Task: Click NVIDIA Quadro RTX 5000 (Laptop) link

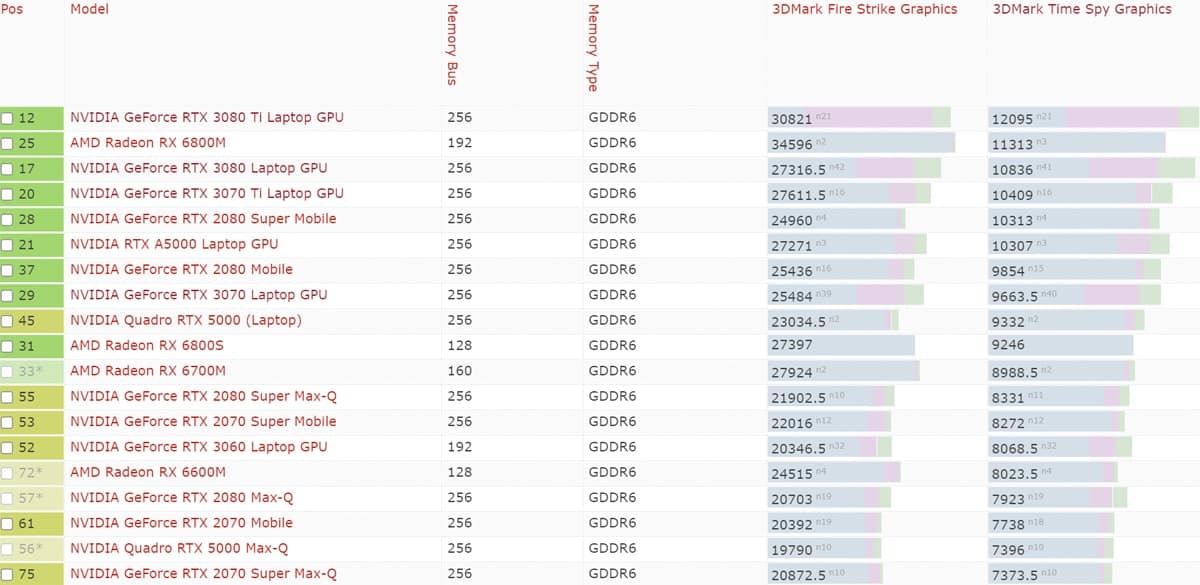Action: click(185, 320)
